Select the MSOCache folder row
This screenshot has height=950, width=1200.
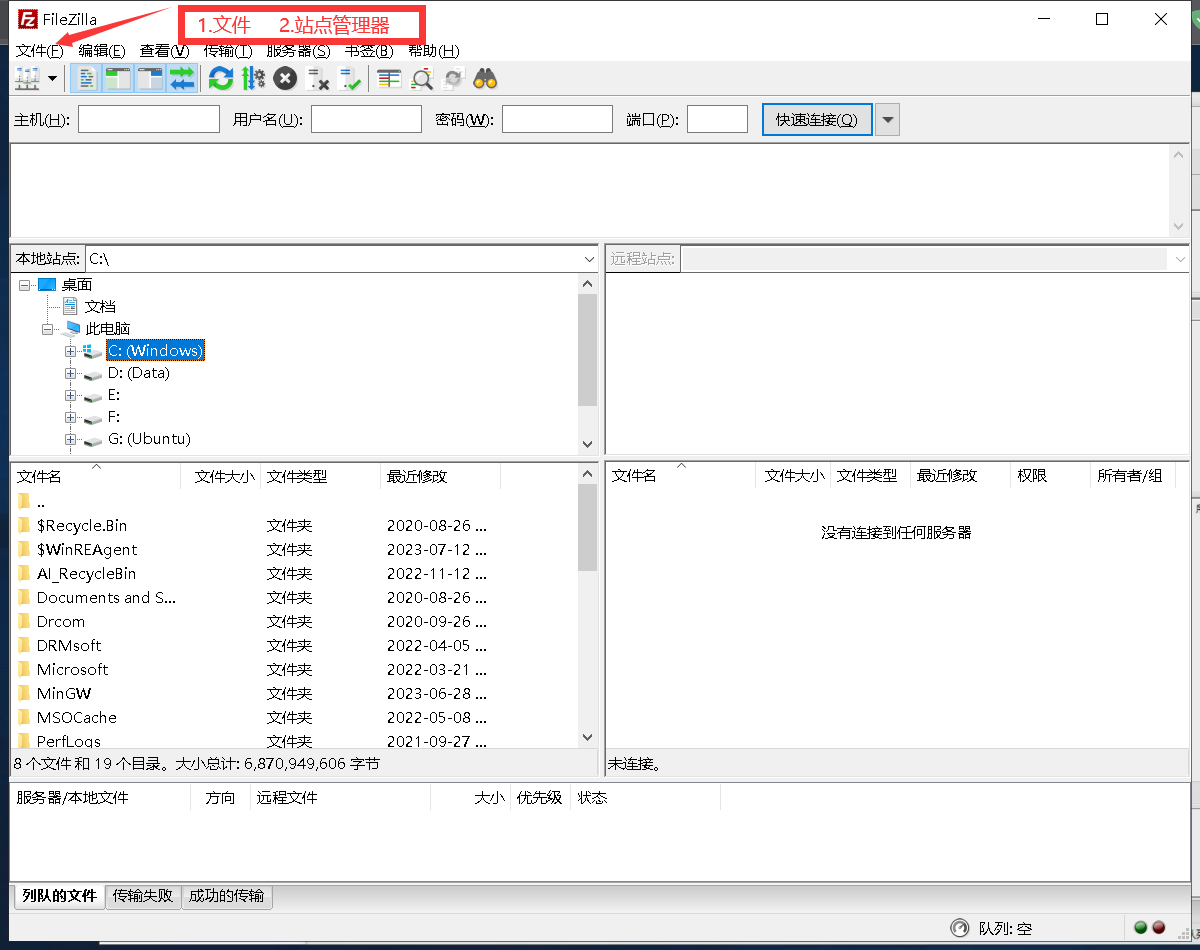pyautogui.click(x=295, y=717)
